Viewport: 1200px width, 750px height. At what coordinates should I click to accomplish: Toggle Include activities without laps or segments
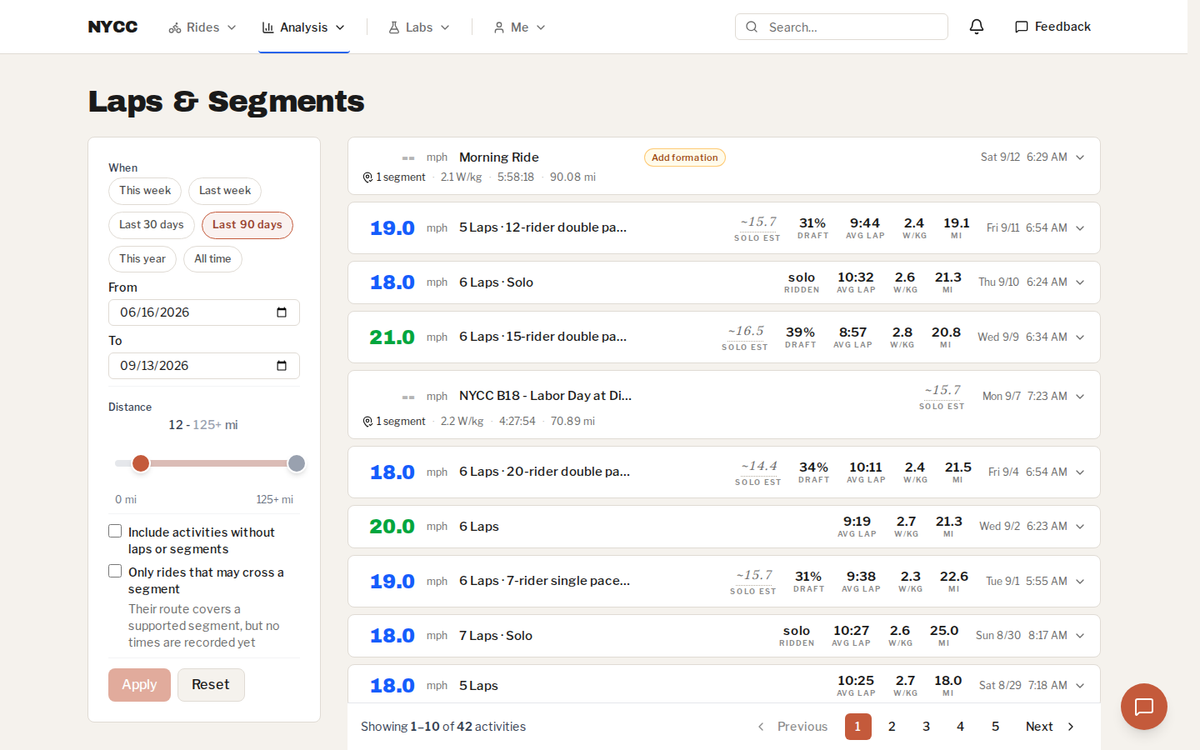115,531
